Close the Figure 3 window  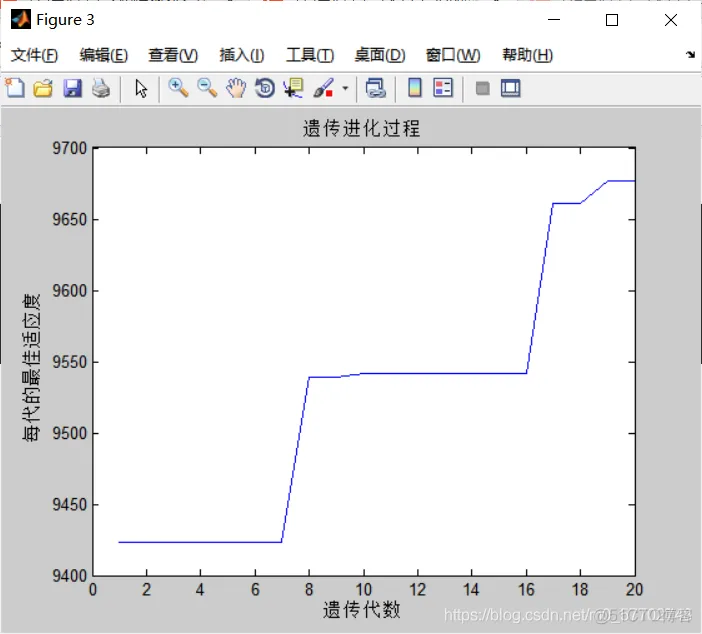click(671, 20)
